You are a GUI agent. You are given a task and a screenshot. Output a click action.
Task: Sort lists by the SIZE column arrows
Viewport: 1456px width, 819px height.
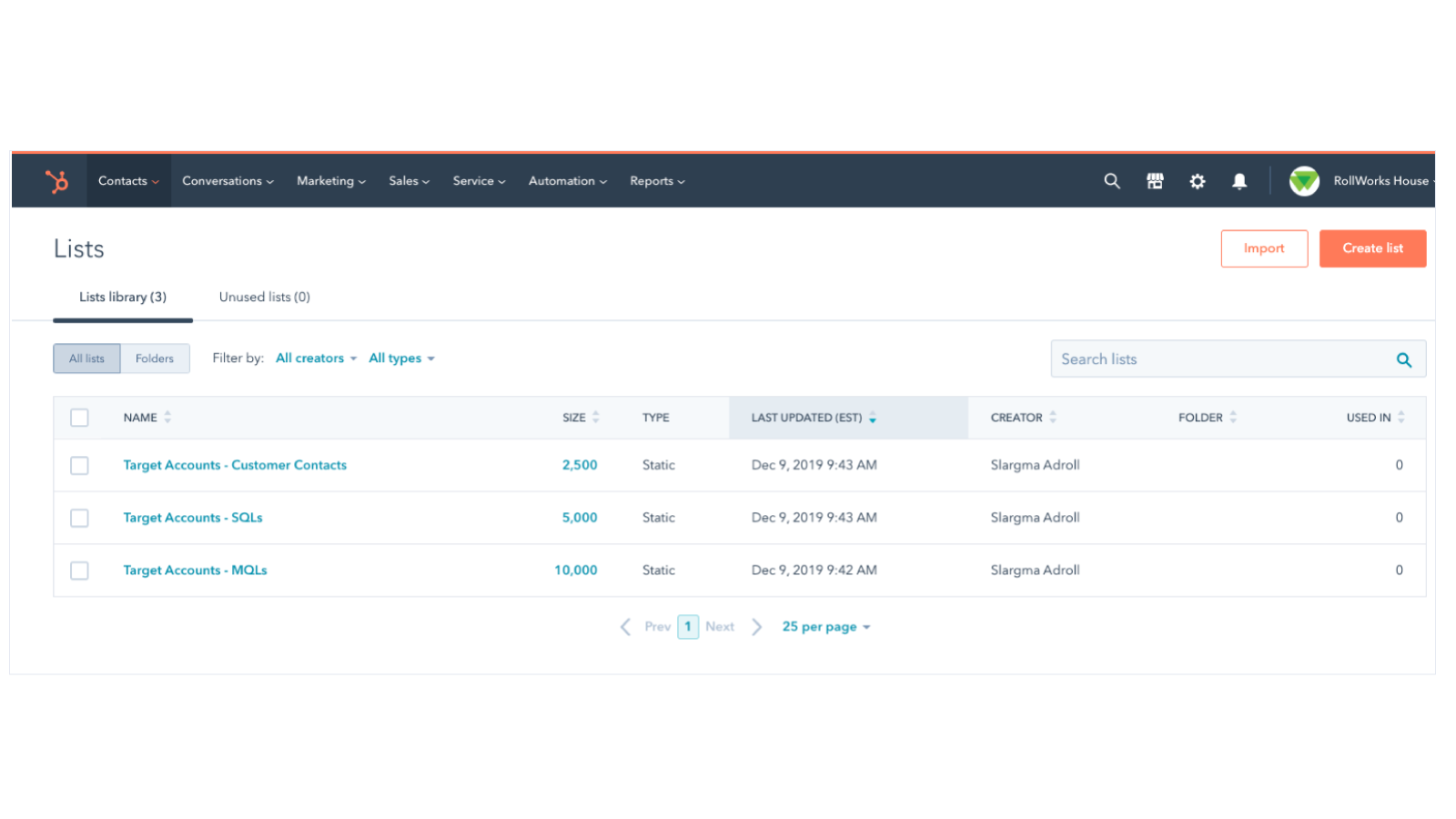click(x=596, y=417)
